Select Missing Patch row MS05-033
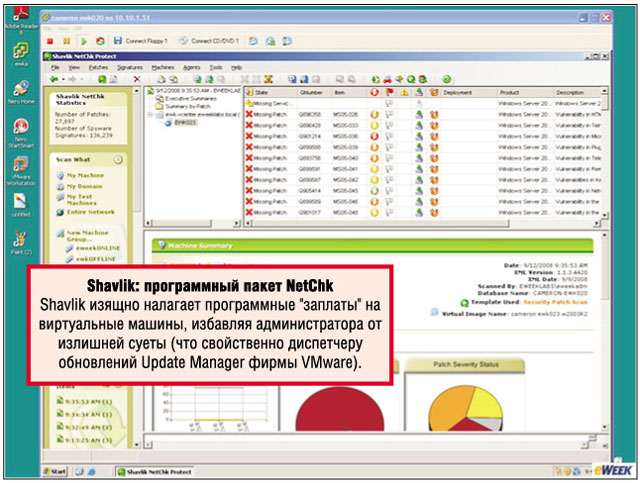The image size is (640, 483). coord(423,126)
